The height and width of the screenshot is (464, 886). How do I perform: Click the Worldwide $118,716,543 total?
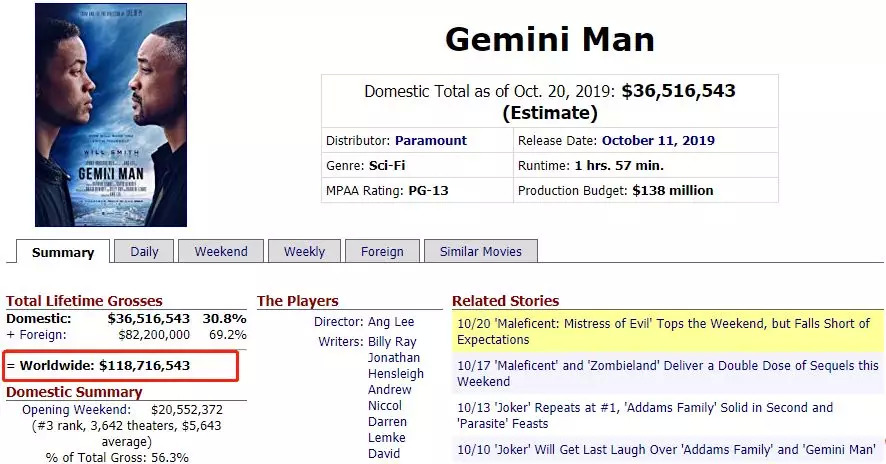(105, 366)
